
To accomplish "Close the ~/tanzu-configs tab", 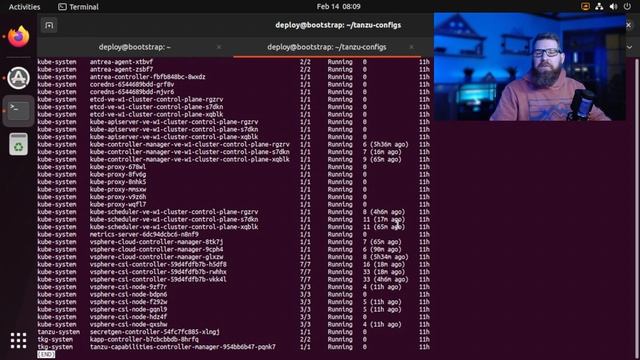I will coord(411,47).
